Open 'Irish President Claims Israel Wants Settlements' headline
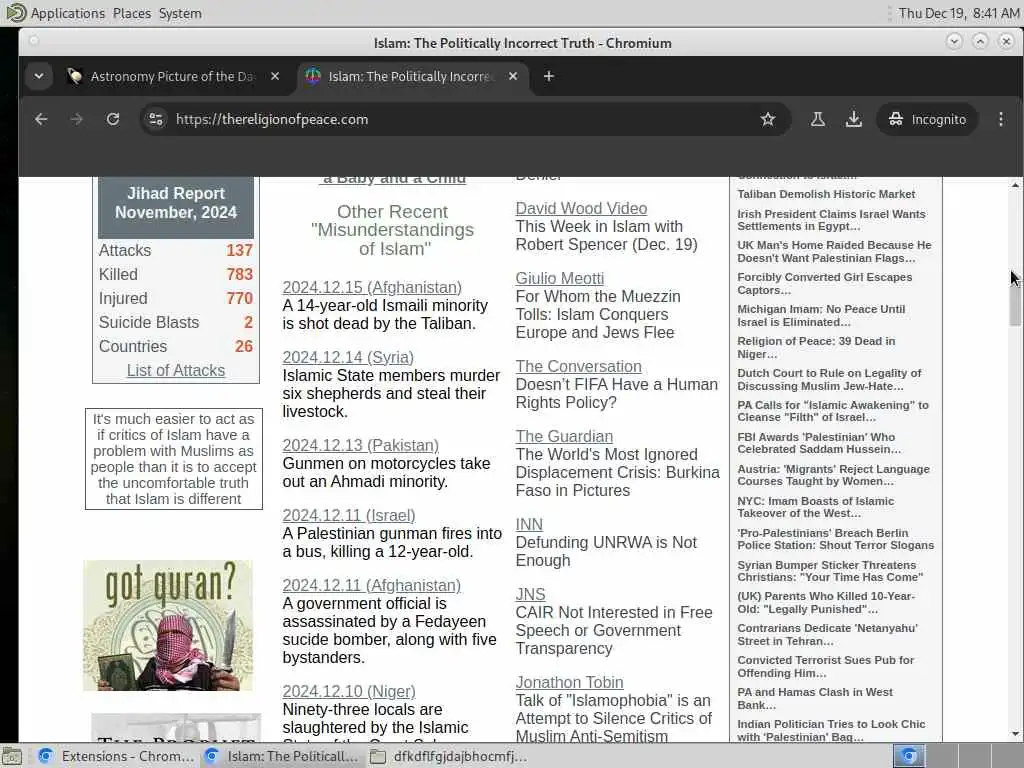 831,220
